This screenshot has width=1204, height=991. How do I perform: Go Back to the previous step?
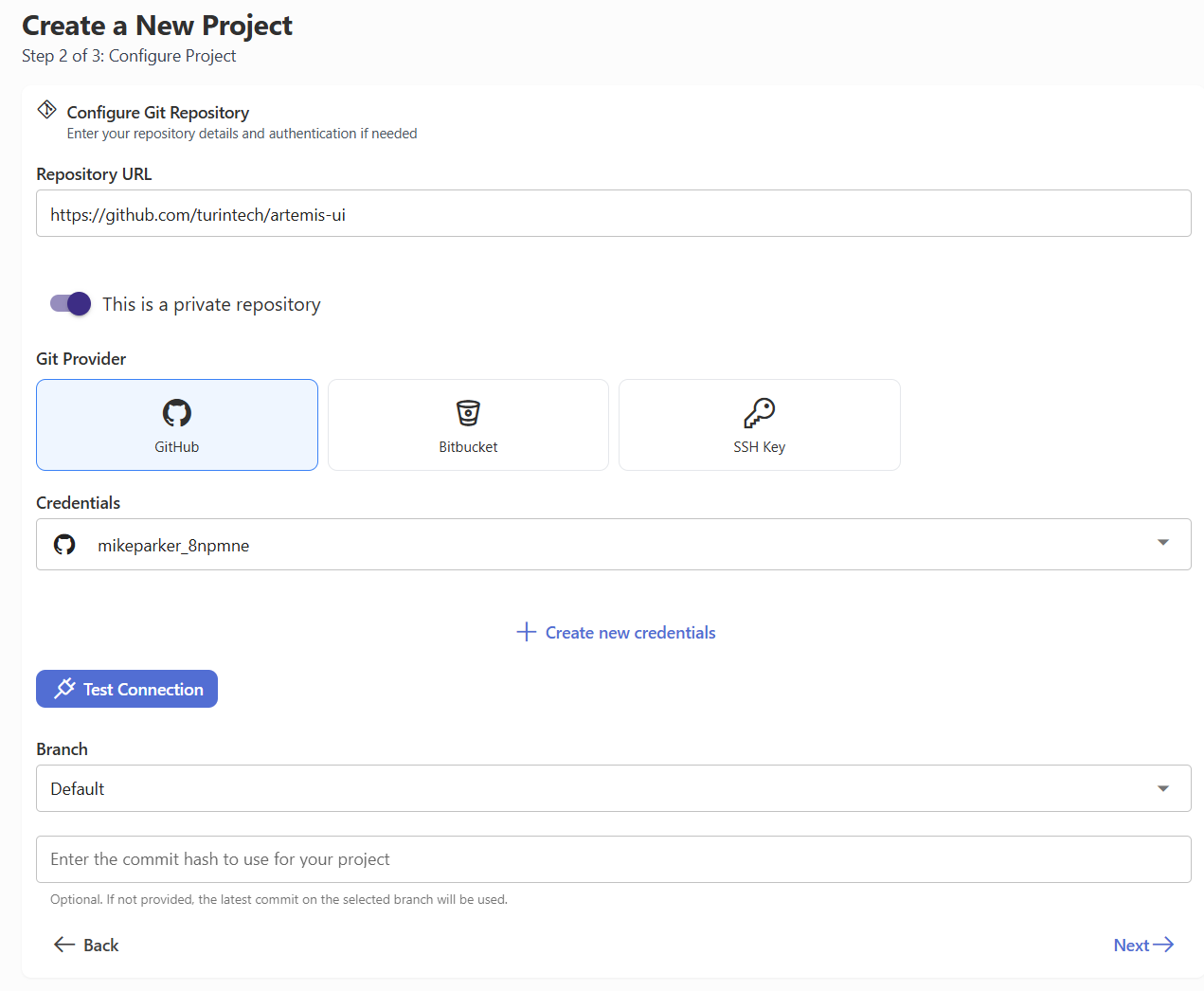pyautogui.click(x=86, y=945)
